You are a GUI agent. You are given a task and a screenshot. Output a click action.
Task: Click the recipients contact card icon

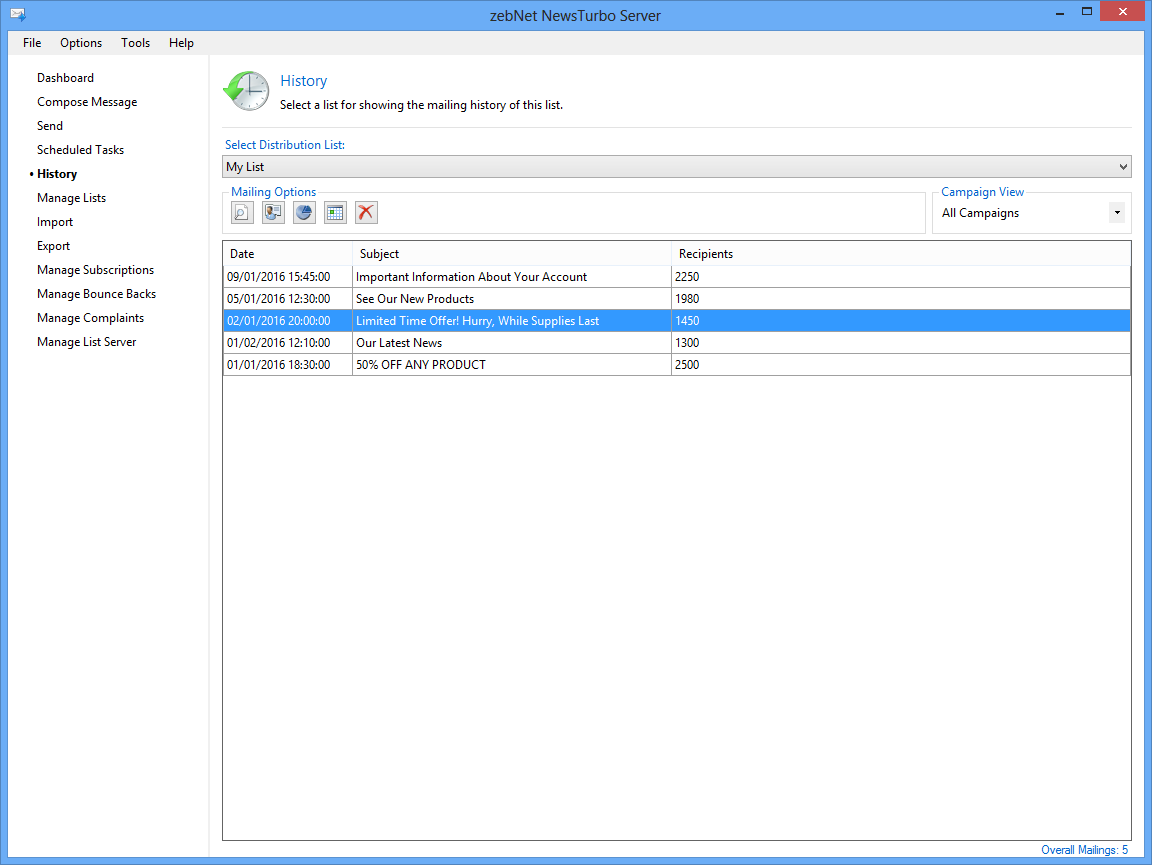[273, 212]
